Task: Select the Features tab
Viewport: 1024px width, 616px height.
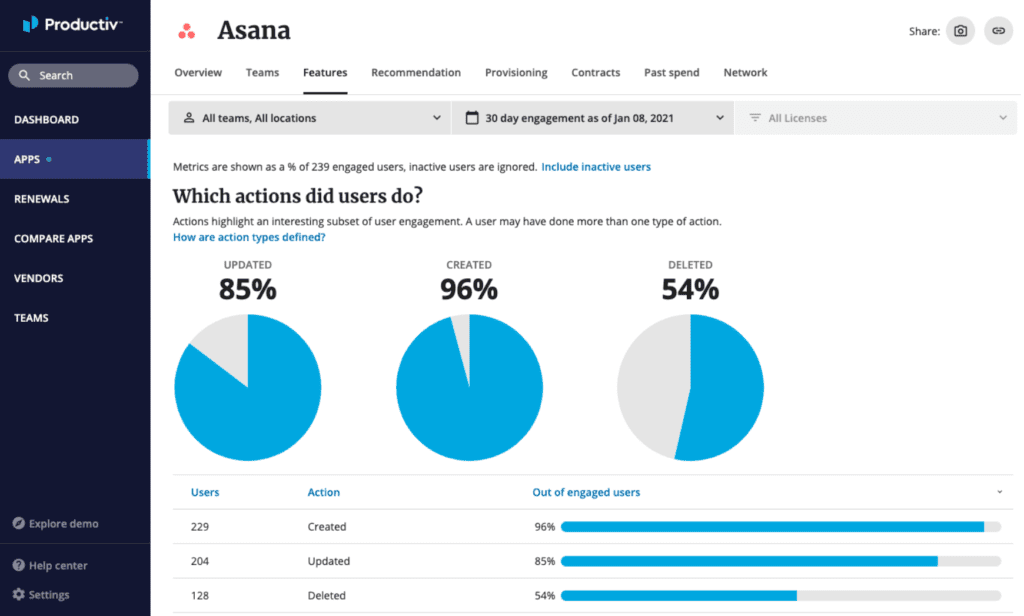Action: [x=325, y=73]
